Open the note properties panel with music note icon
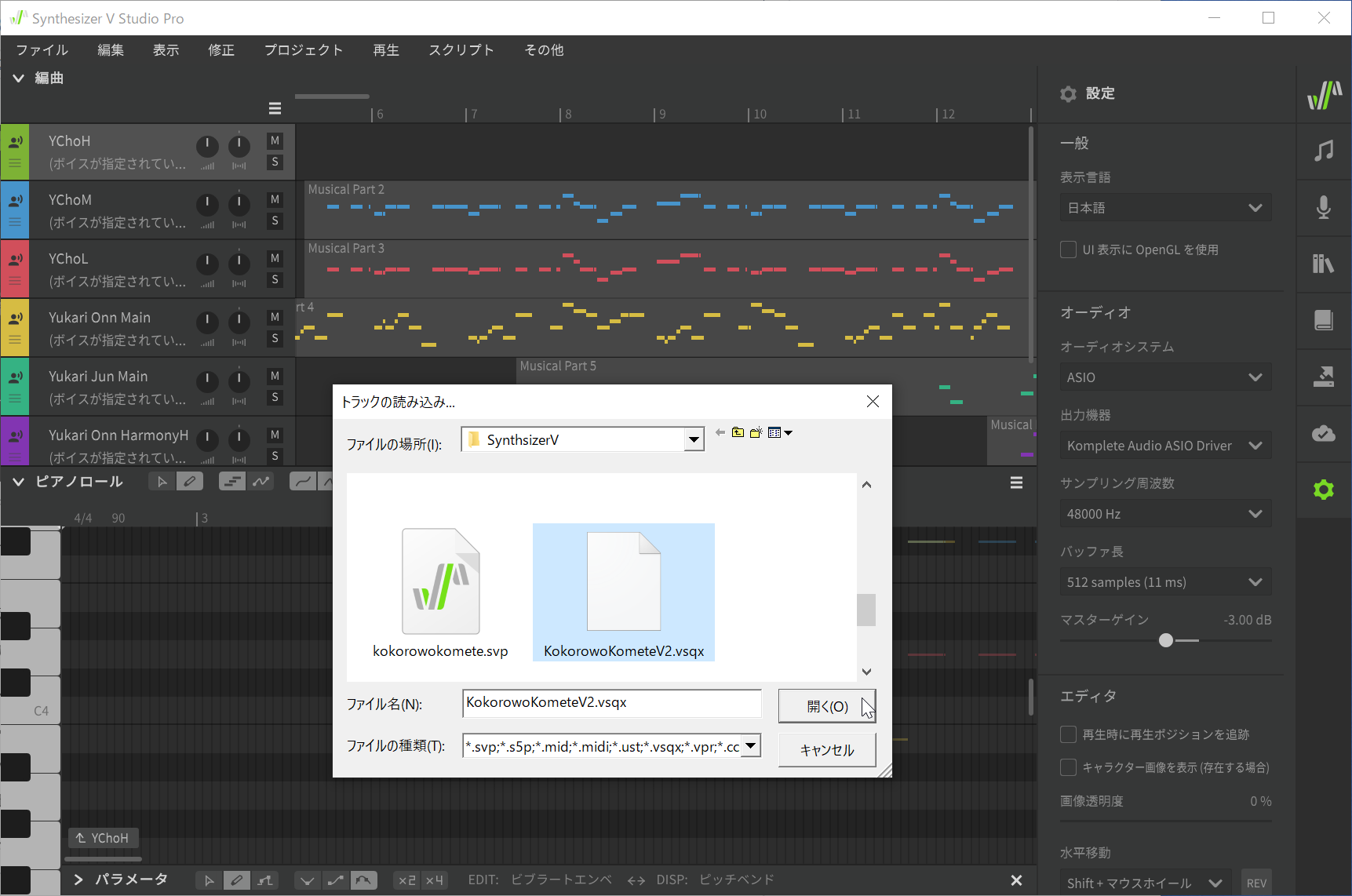 1324,151
